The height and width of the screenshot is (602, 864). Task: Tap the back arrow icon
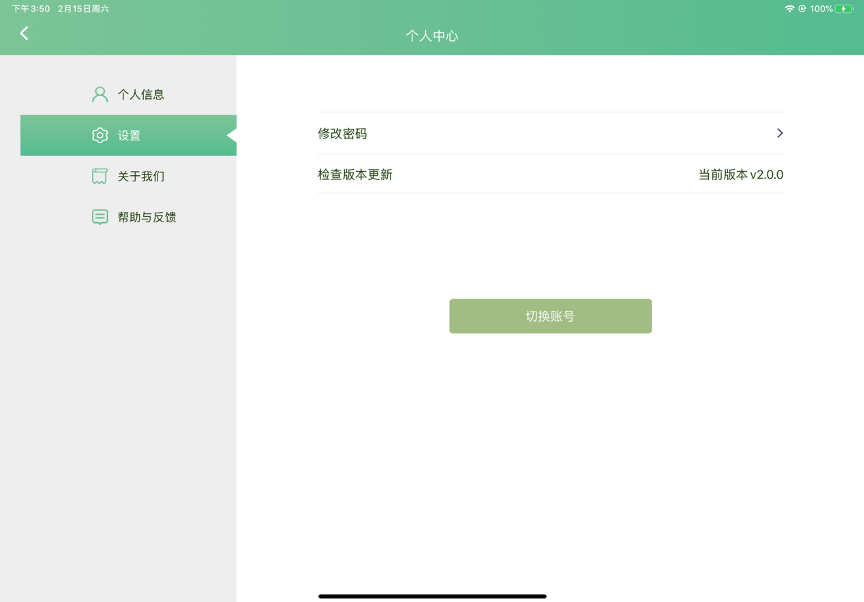(x=24, y=34)
